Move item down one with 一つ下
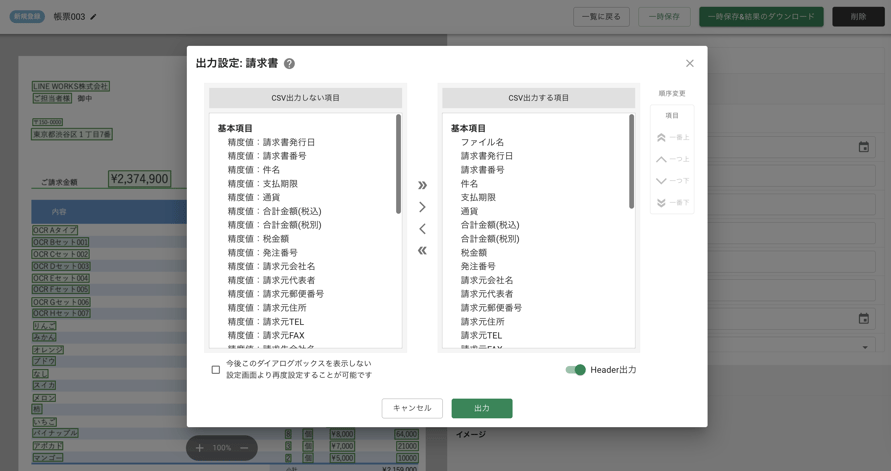Image resolution: width=891 pixels, height=471 pixels. tap(672, 181)
